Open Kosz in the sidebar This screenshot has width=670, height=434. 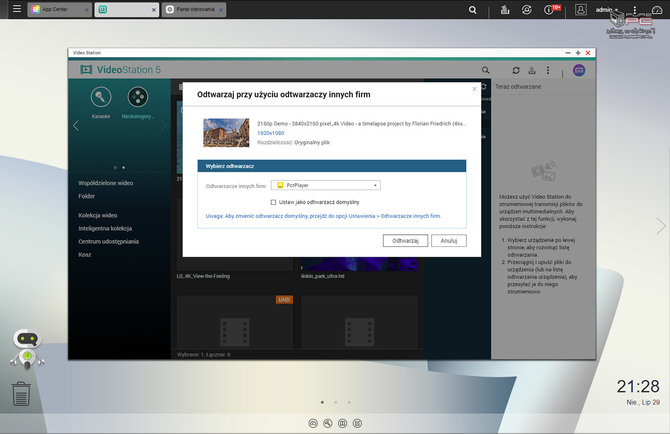85,255
